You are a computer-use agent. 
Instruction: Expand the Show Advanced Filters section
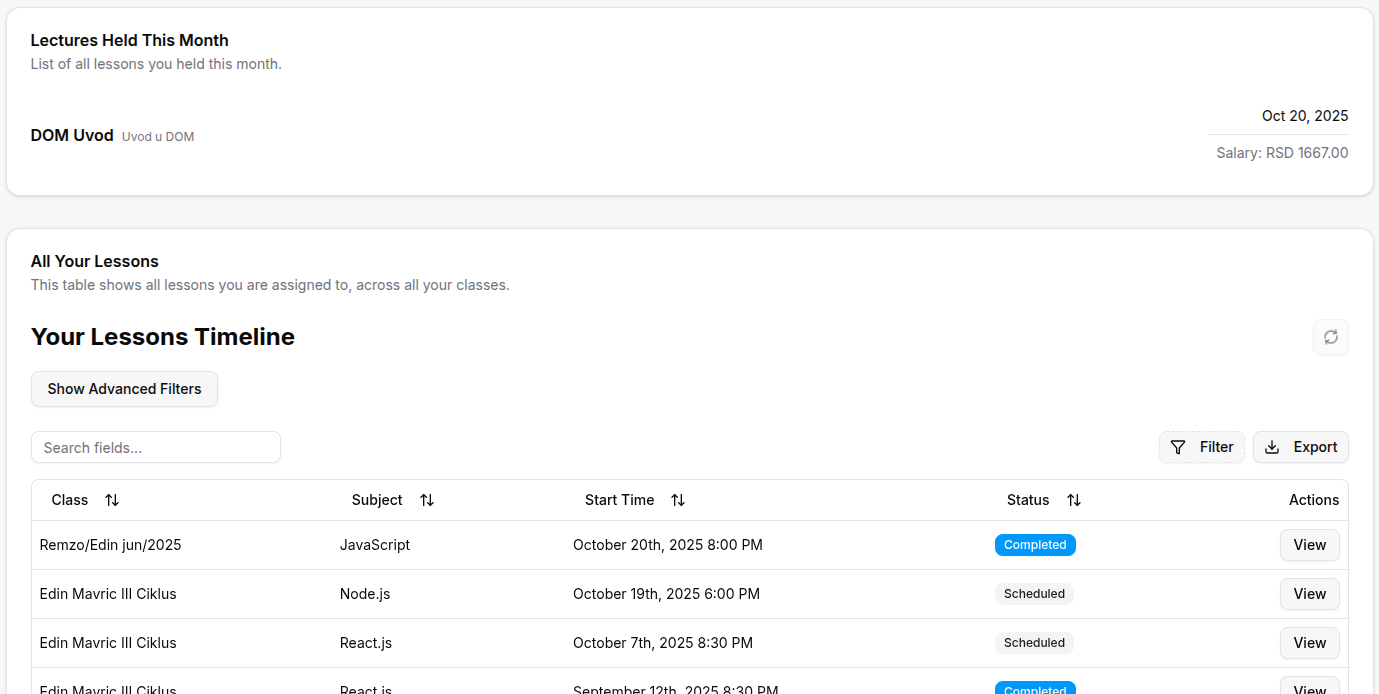point(124,389)
